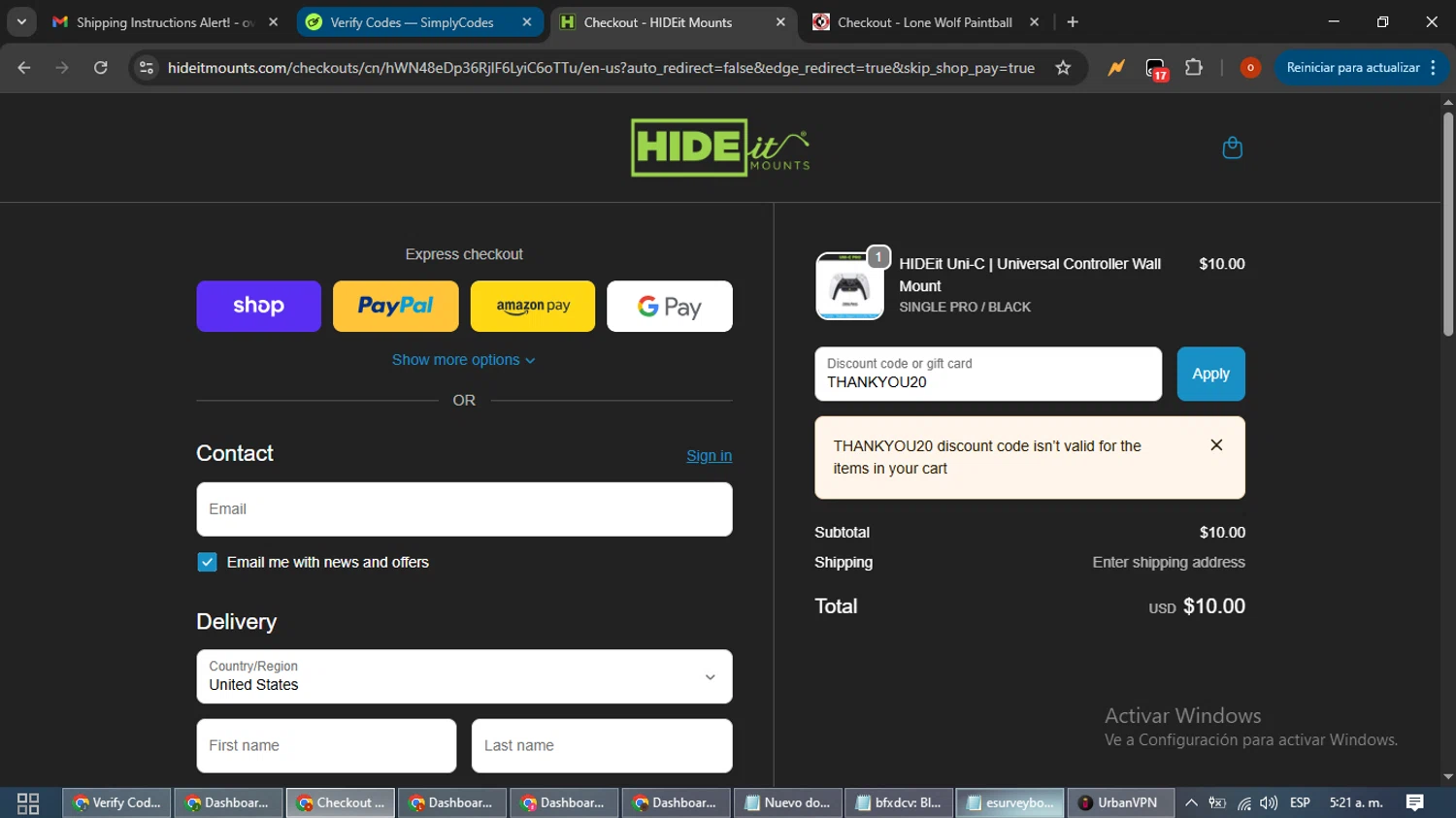This screenshot has height=818, width=1456.
Task: Open the volume speaker tray icon
Action: point(1269,803)
